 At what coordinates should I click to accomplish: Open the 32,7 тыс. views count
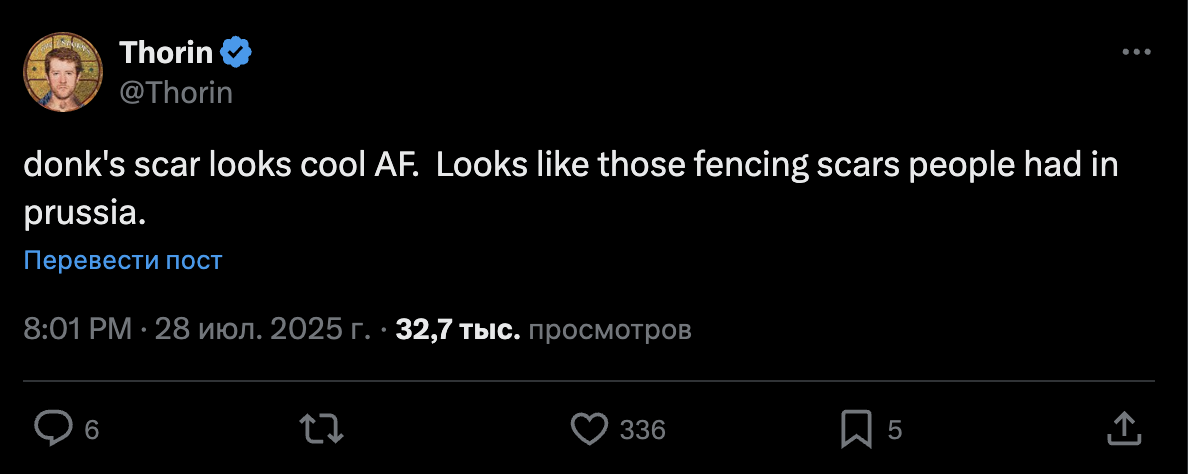pyautogui.click(x=458, y=329)
